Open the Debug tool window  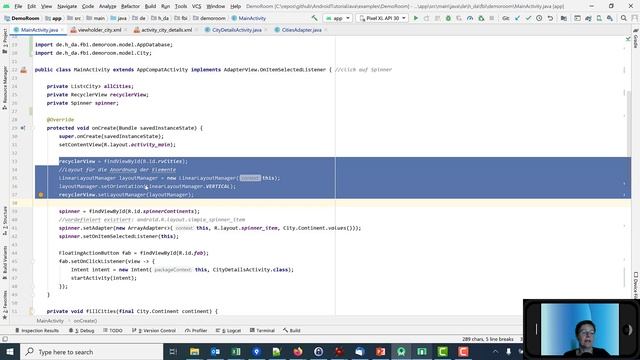coord(81,330)
